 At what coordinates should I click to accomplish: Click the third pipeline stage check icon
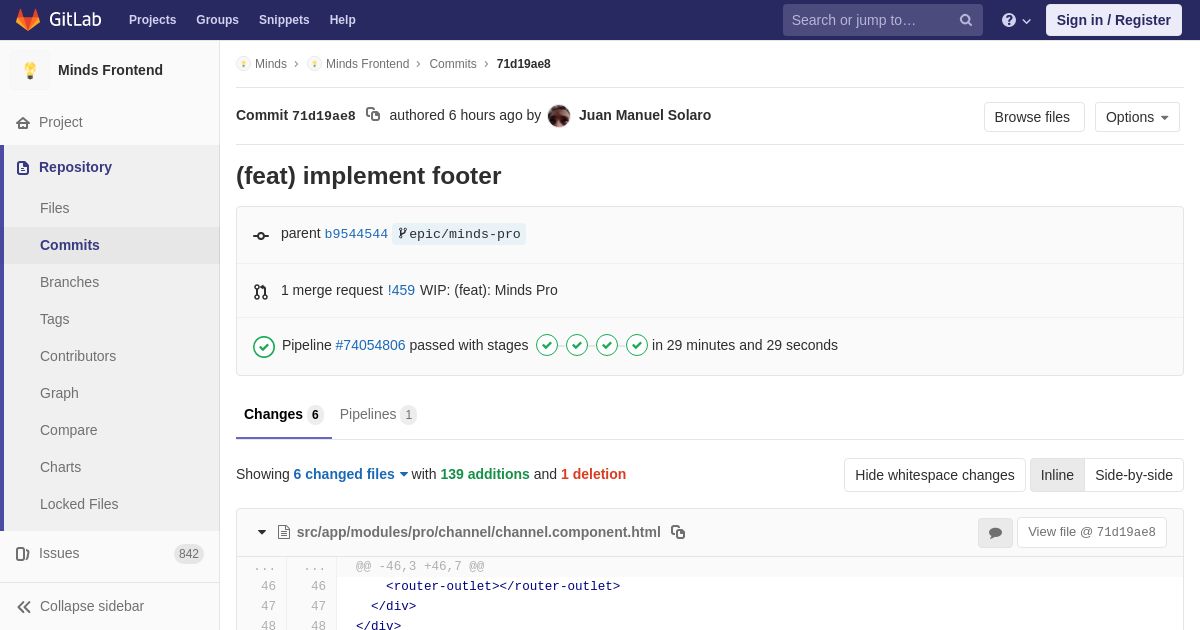point(607,345)
